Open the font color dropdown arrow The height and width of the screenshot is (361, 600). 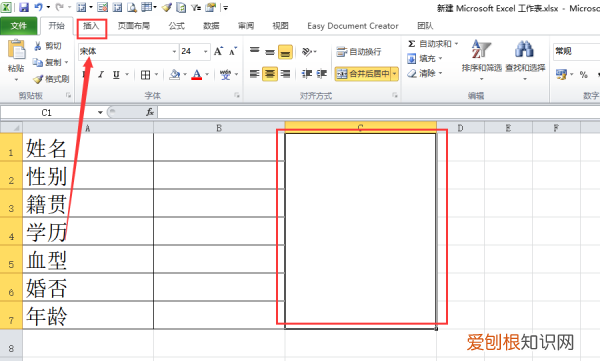[x=207, y=74]
